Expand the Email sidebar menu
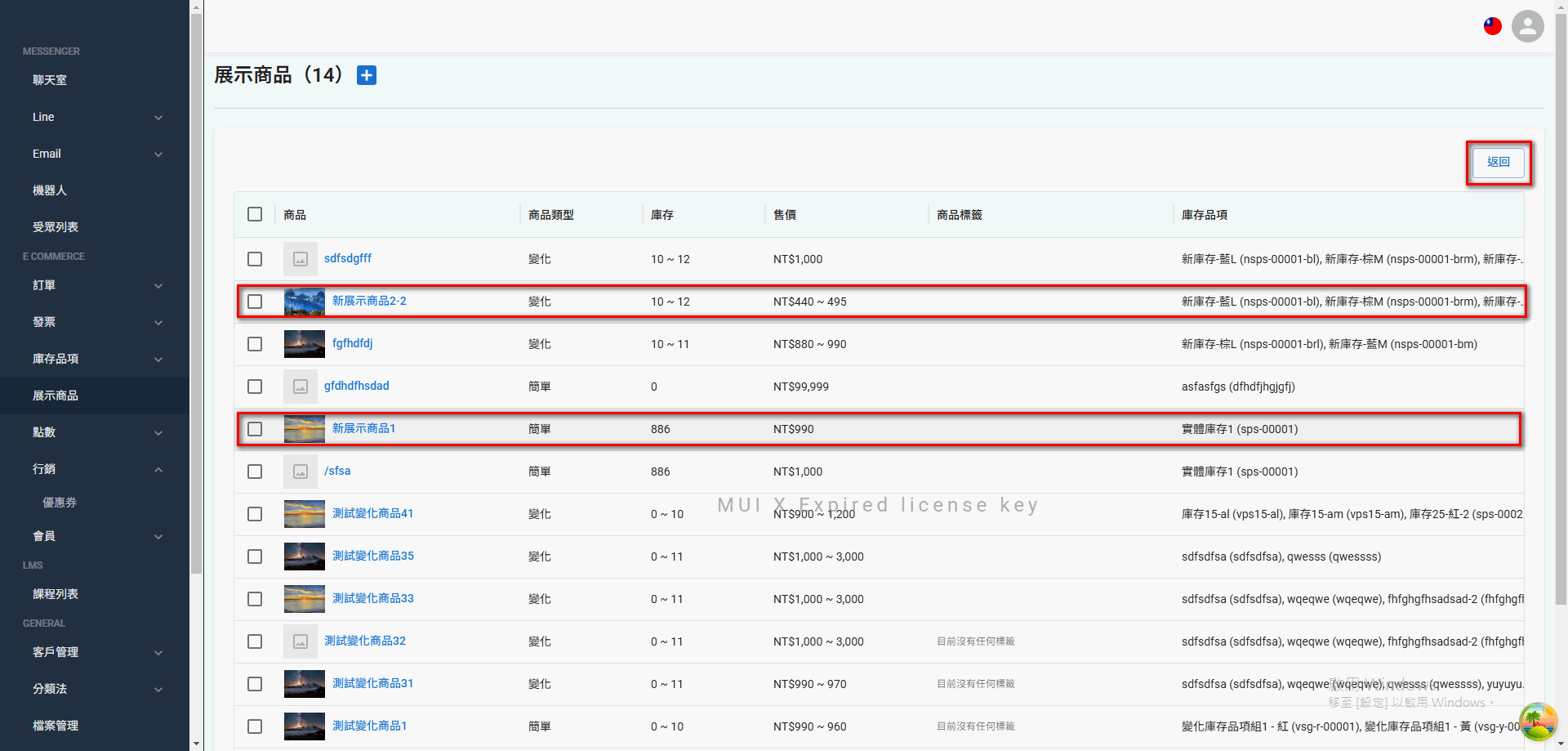The height and width of the screenshot is (751, 1568). 95,154
